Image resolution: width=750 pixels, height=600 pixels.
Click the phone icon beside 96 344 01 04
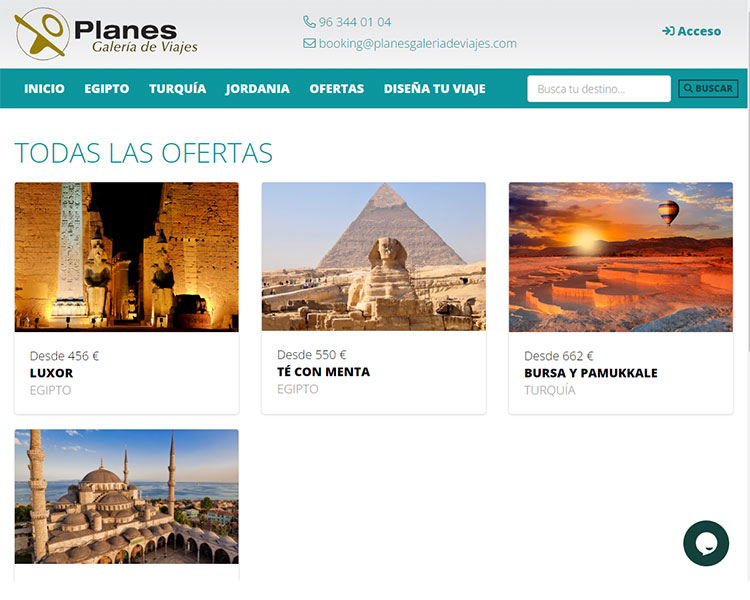point(309,22)
